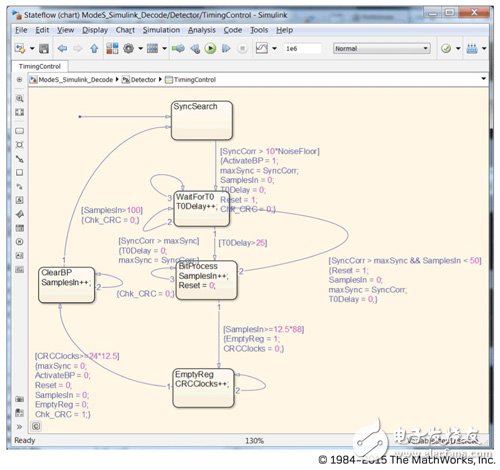
Task: Click the simulation stop time field 1e6
Action: point(303,49)
